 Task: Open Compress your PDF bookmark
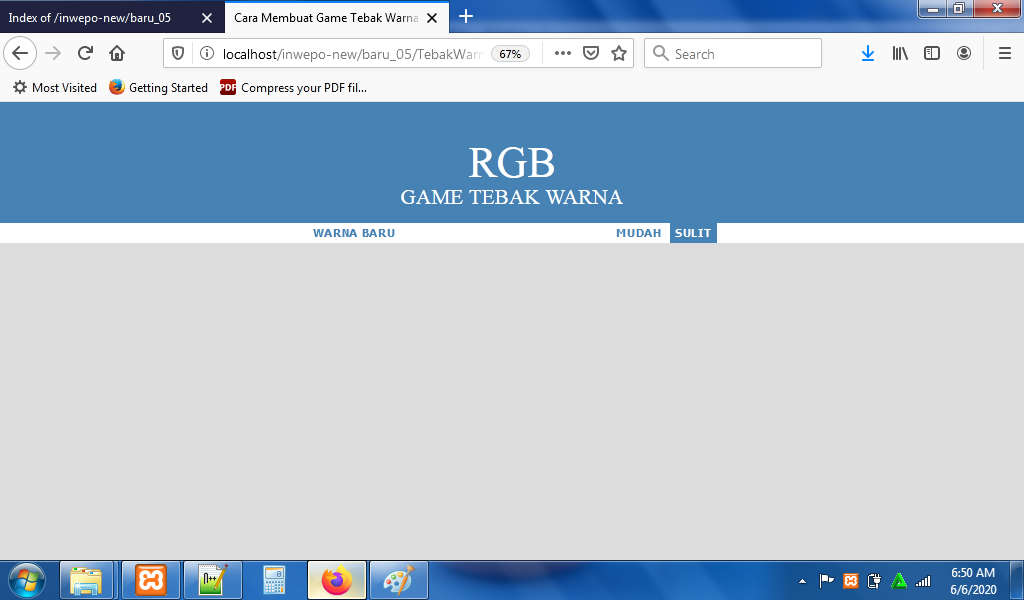pos(293,87)
